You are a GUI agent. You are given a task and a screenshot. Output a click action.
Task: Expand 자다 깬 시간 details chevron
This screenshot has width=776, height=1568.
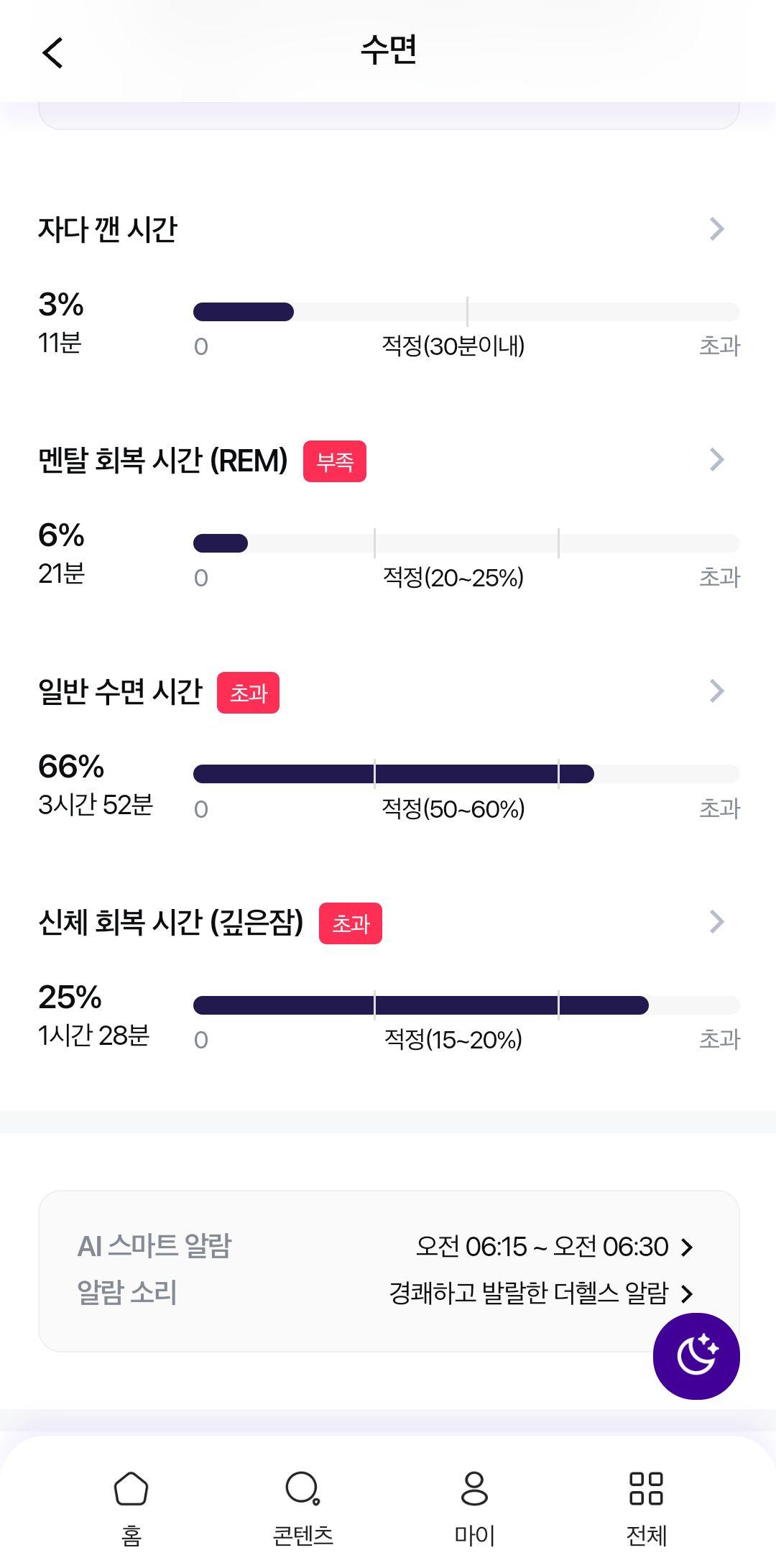point(716,229)
